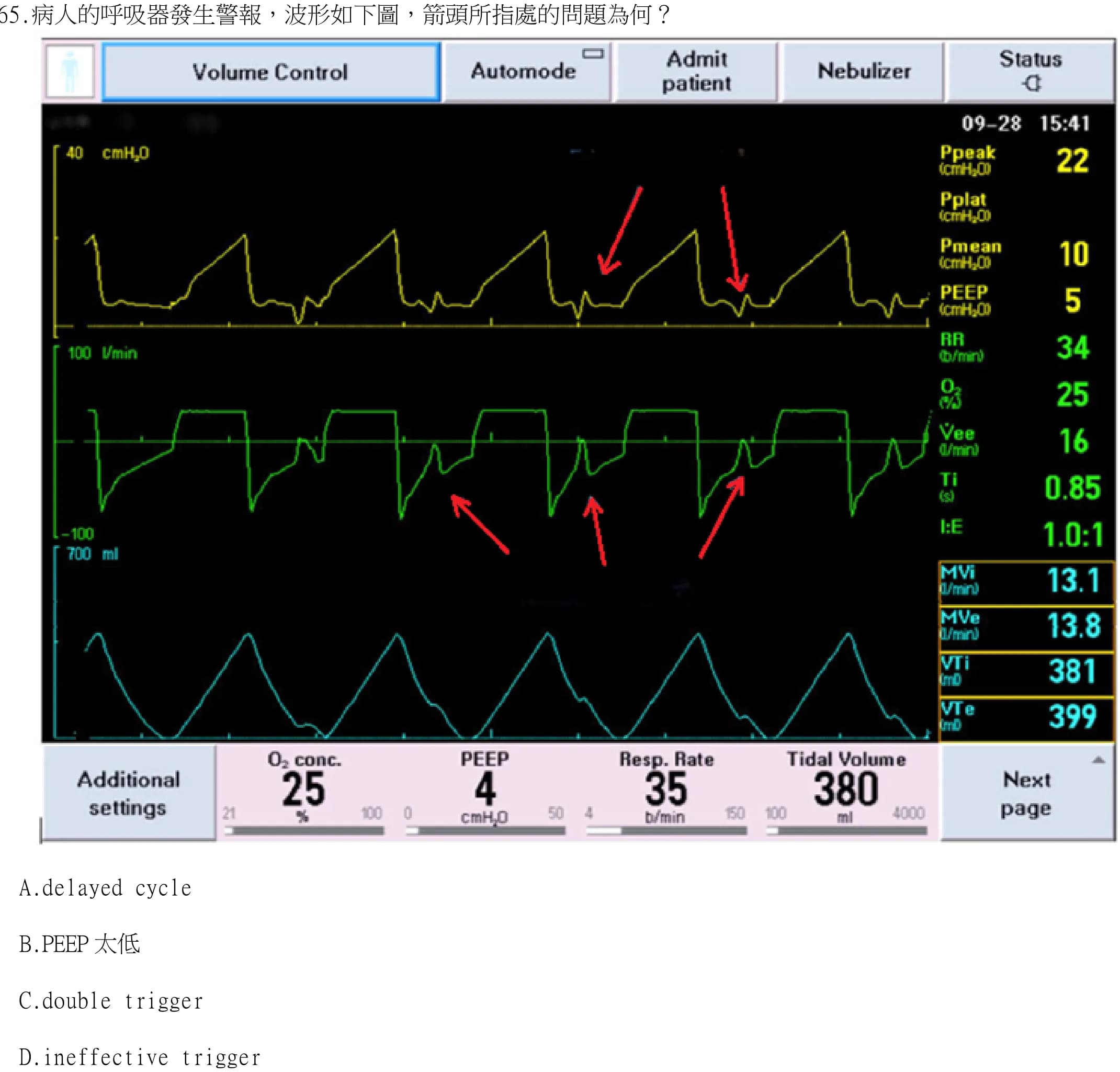The image size is (1120, 1072).
Task: Click the O2 measured value 25
Action: tap(1072, 394)
